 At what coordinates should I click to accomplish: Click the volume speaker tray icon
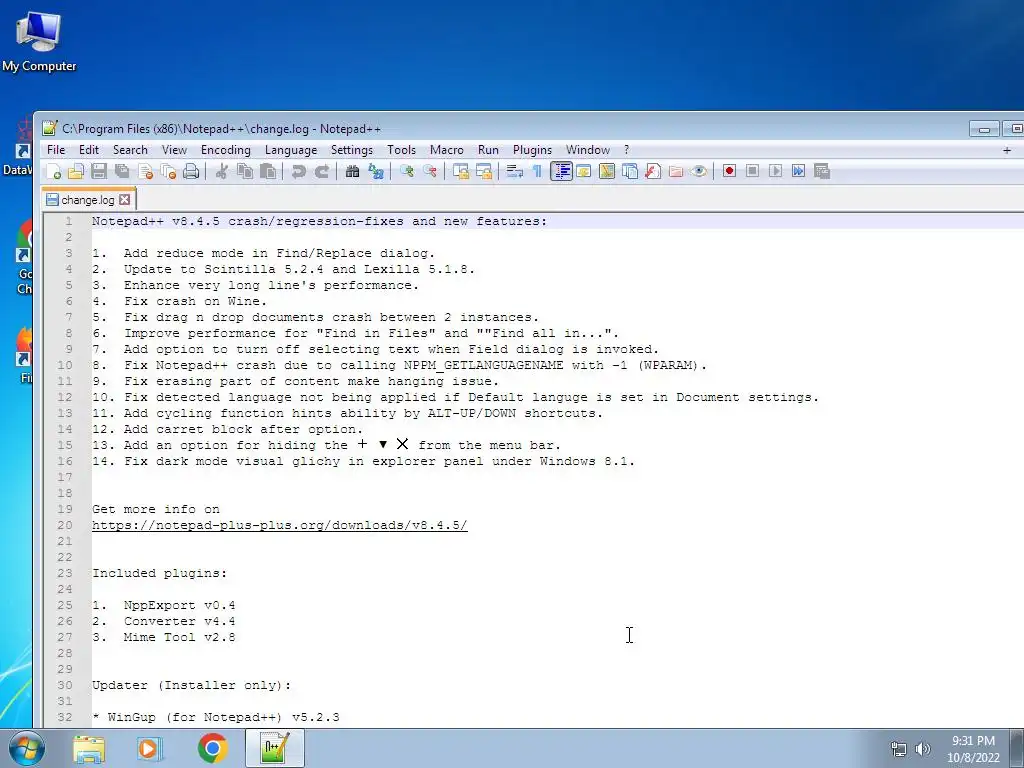coord(922,749)
